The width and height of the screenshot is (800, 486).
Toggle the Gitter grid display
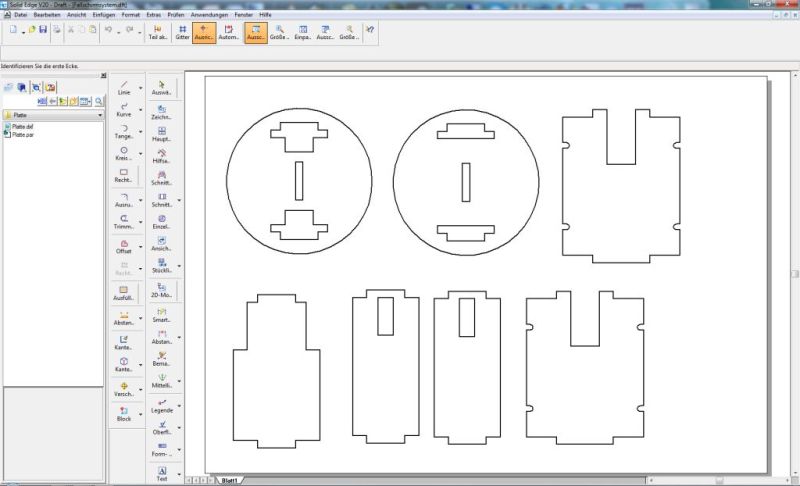182,32
